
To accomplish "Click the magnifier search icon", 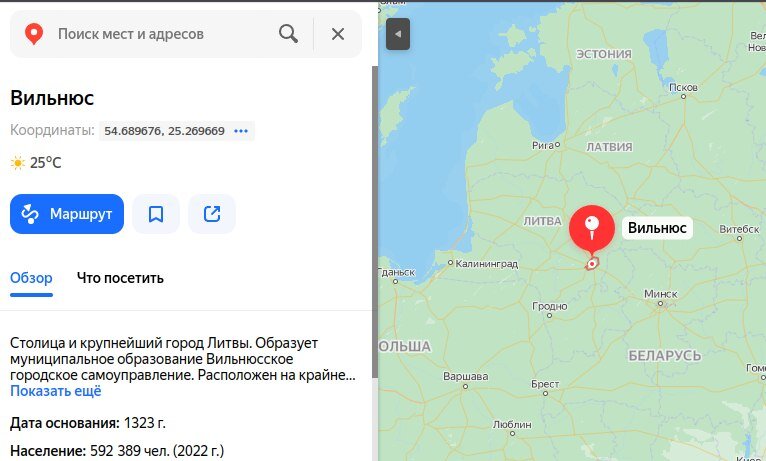I will click(288, 34).
